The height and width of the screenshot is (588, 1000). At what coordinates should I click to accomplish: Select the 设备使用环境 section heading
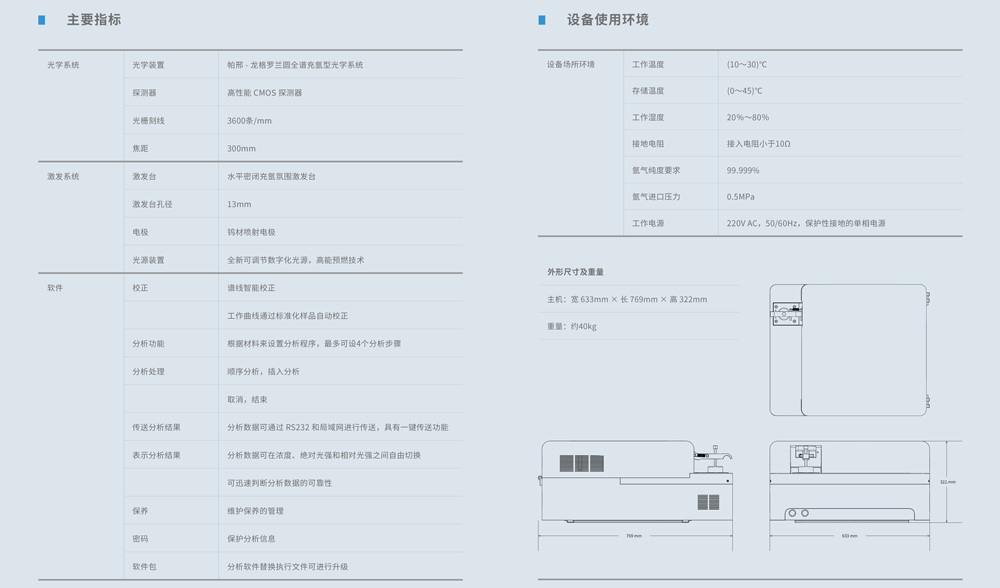(x=607, y=20)
